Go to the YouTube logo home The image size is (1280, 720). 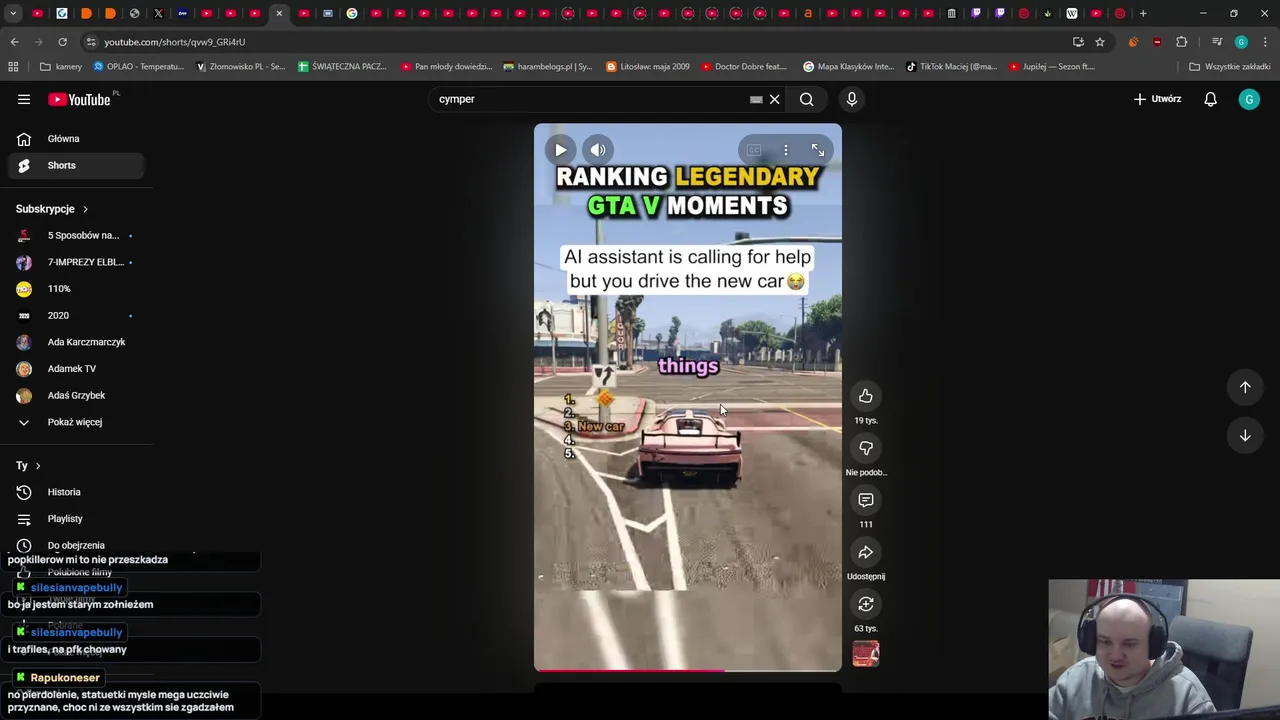tap(79, 99)
